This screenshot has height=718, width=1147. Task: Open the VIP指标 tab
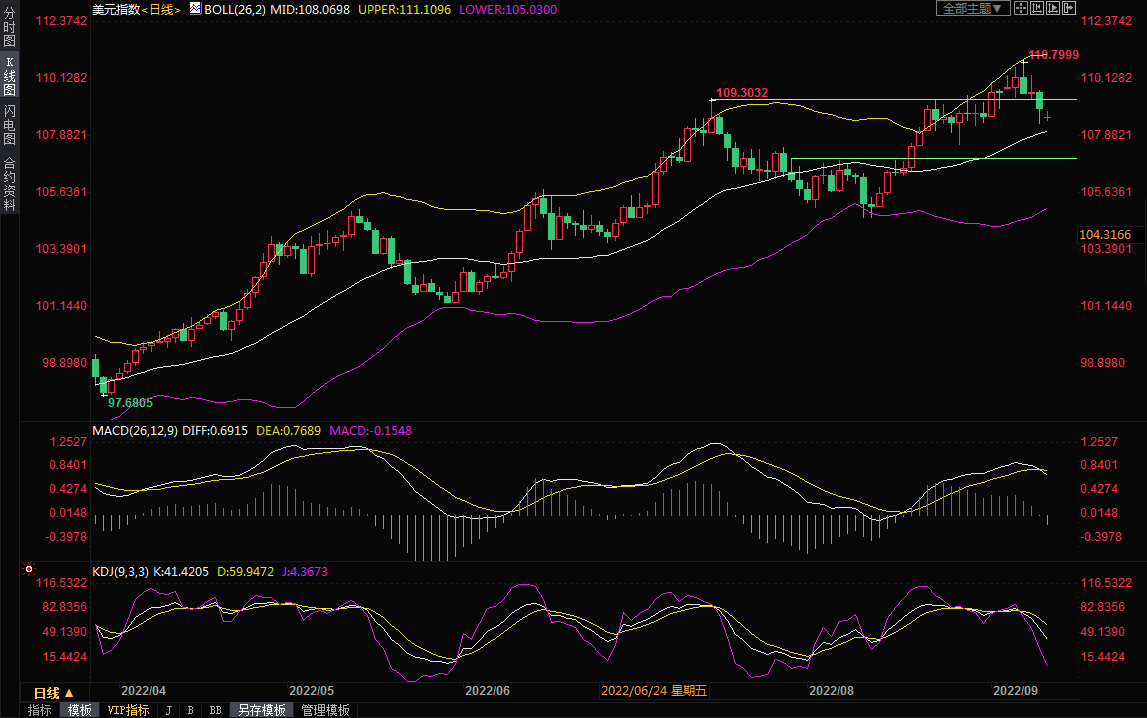(x=128, y=710)
